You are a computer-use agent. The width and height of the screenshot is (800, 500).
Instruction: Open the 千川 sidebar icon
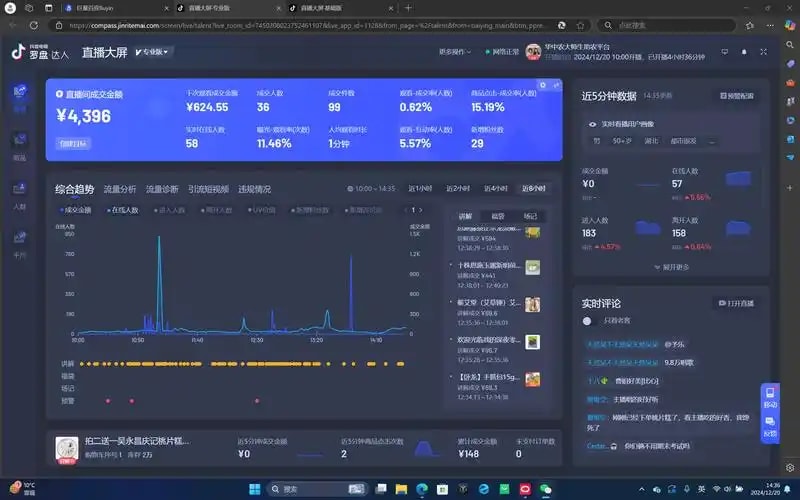19,237
